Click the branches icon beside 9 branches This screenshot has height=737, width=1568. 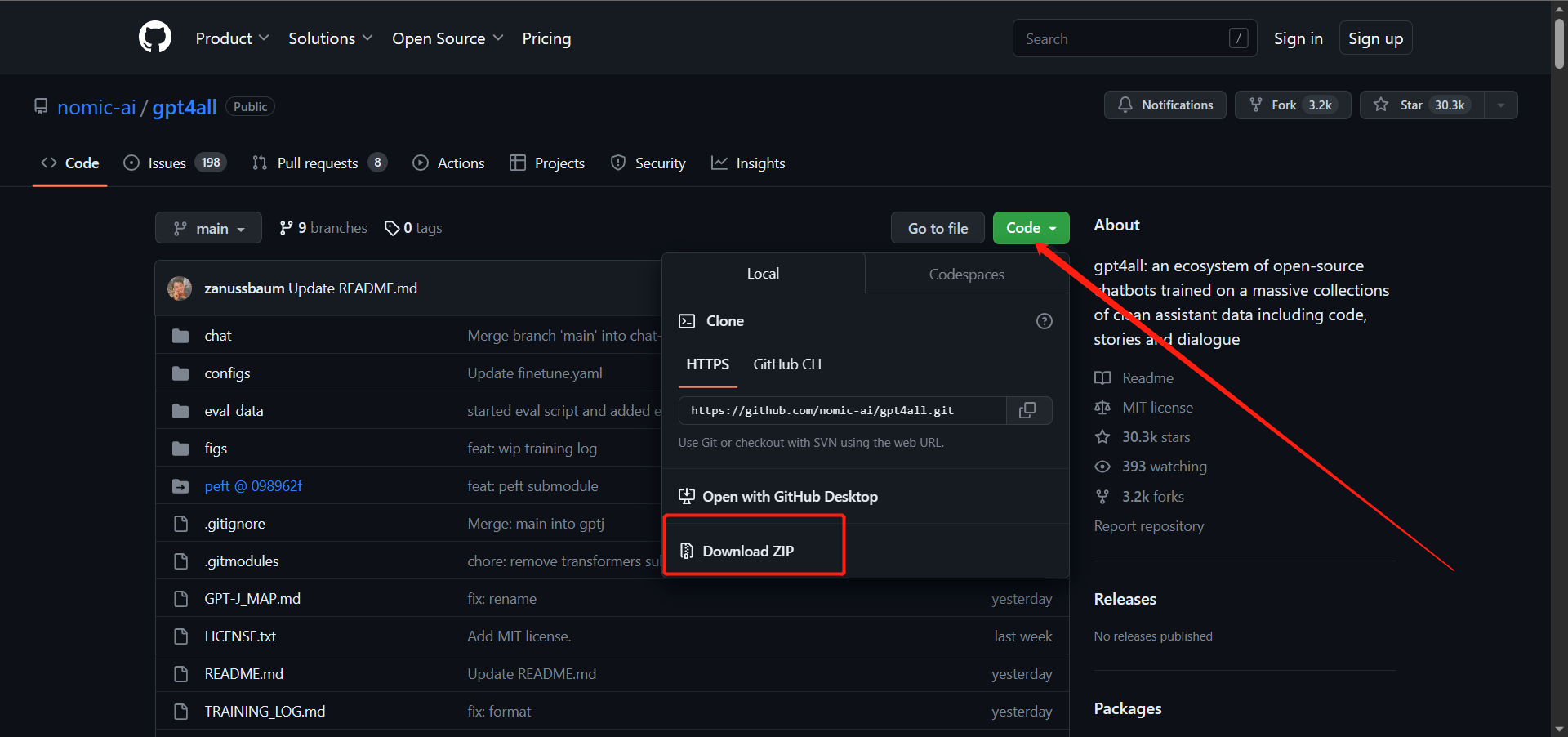[286, 228]
